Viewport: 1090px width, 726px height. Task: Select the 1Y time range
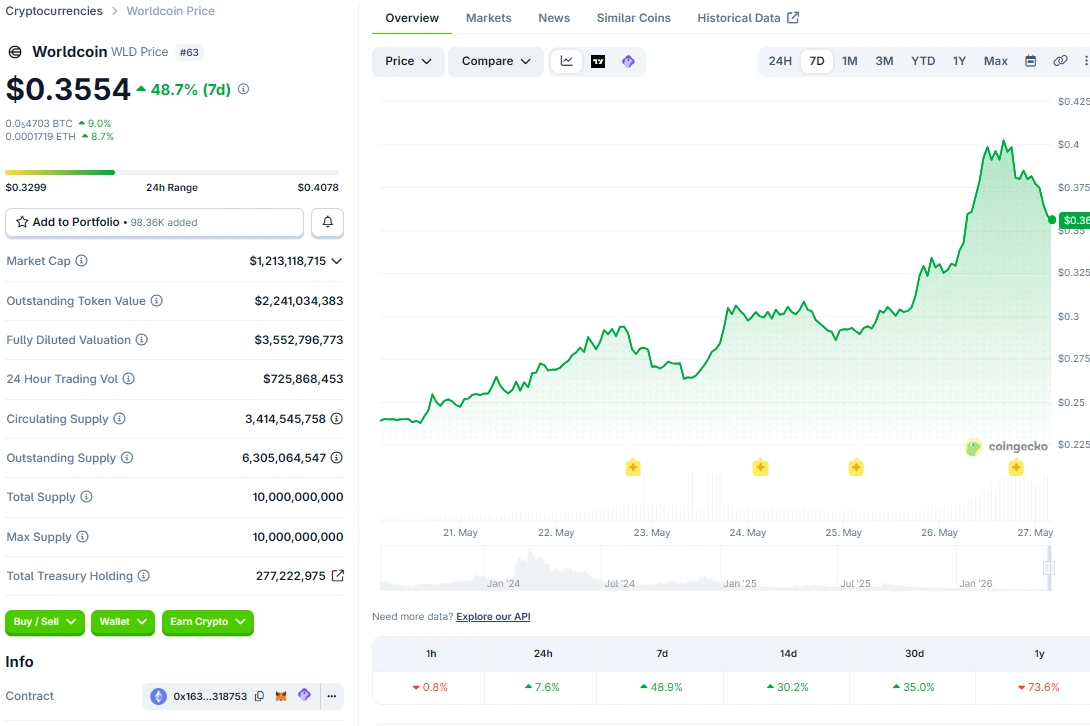[x=959, y=61]
